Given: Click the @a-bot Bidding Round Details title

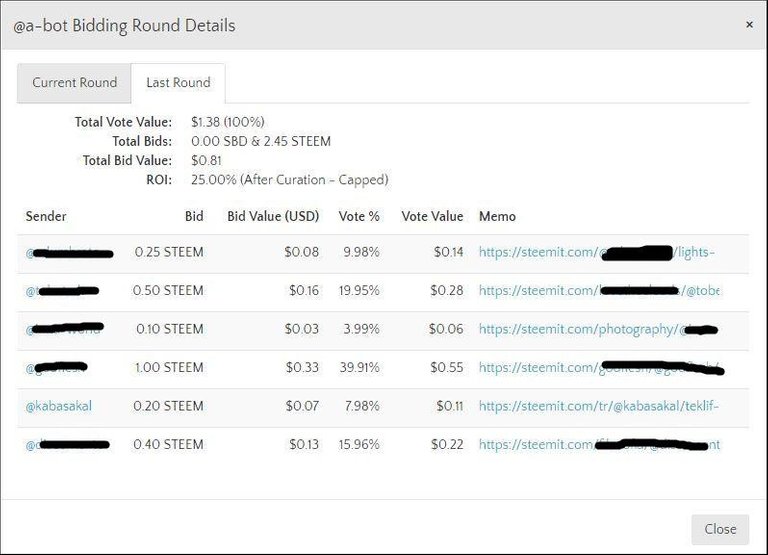Looking at the screenshot, I should click(x=124, y=25).
